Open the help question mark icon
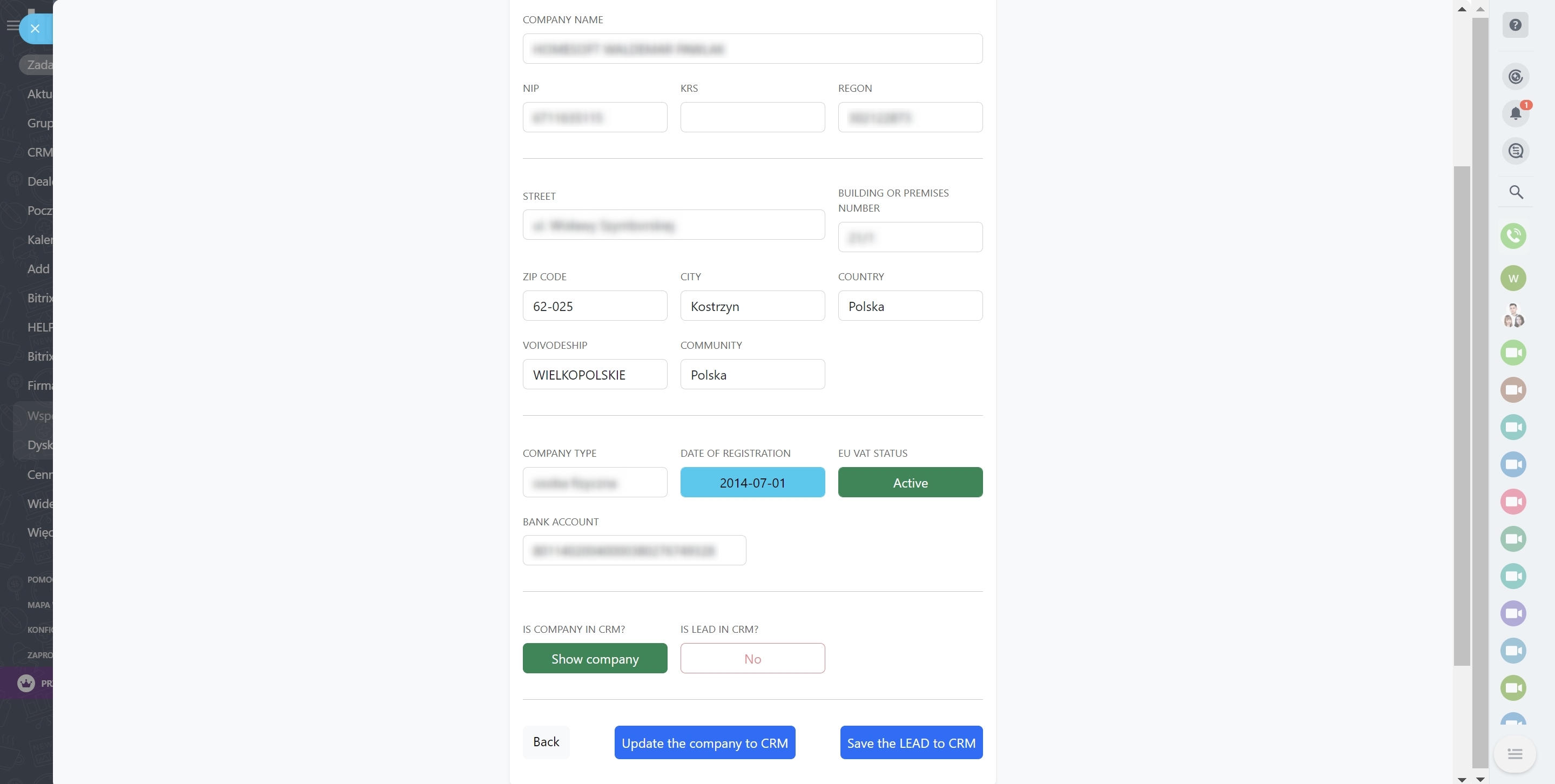This screenshot has width=1555, height=784. coord(1515,25)
